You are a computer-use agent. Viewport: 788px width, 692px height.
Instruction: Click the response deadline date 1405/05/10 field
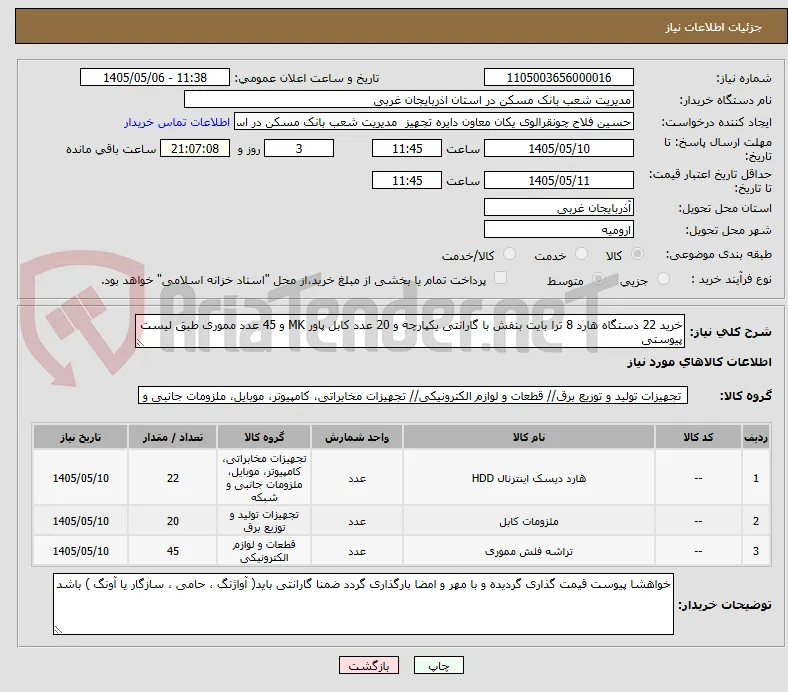[559, 148]
